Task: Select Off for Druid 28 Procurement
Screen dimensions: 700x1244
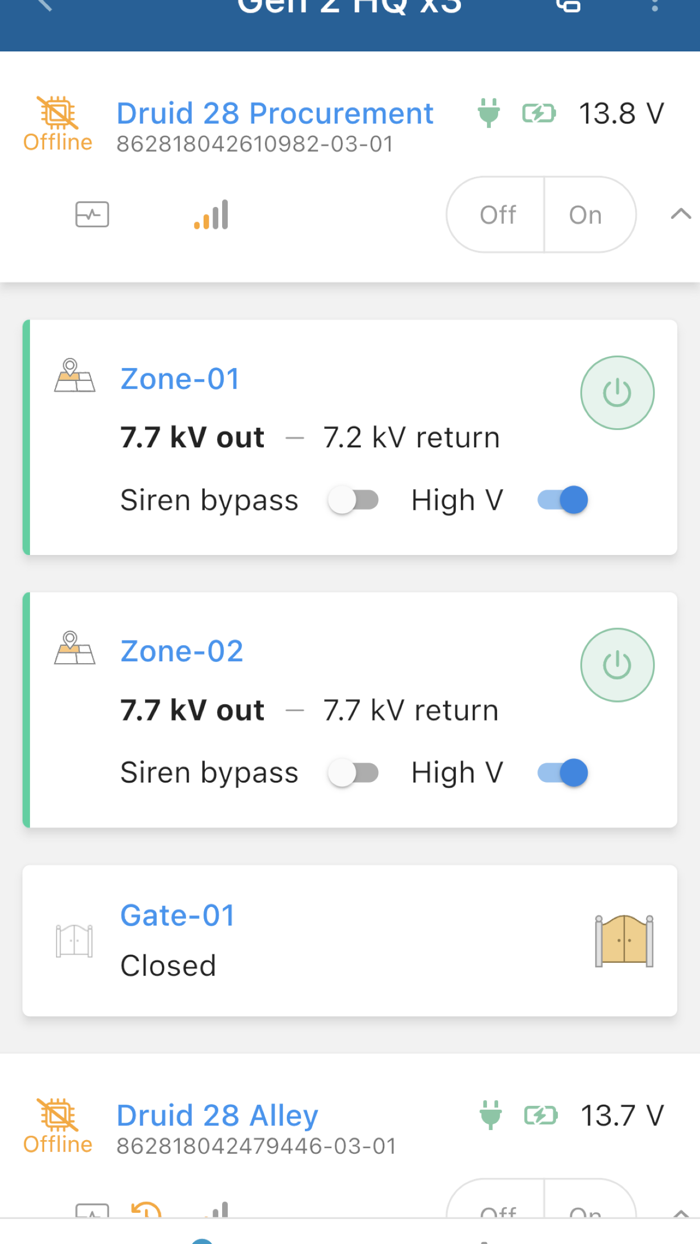Action: coord(496,214)
